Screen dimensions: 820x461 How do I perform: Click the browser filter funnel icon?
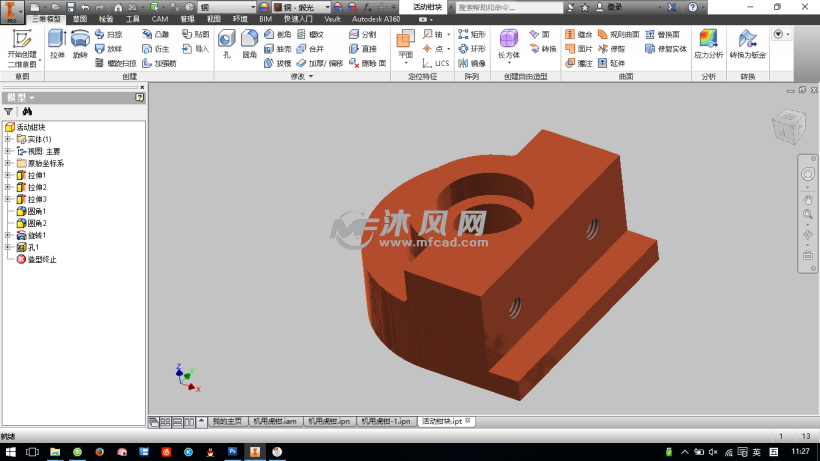click(x=9, y=111)
